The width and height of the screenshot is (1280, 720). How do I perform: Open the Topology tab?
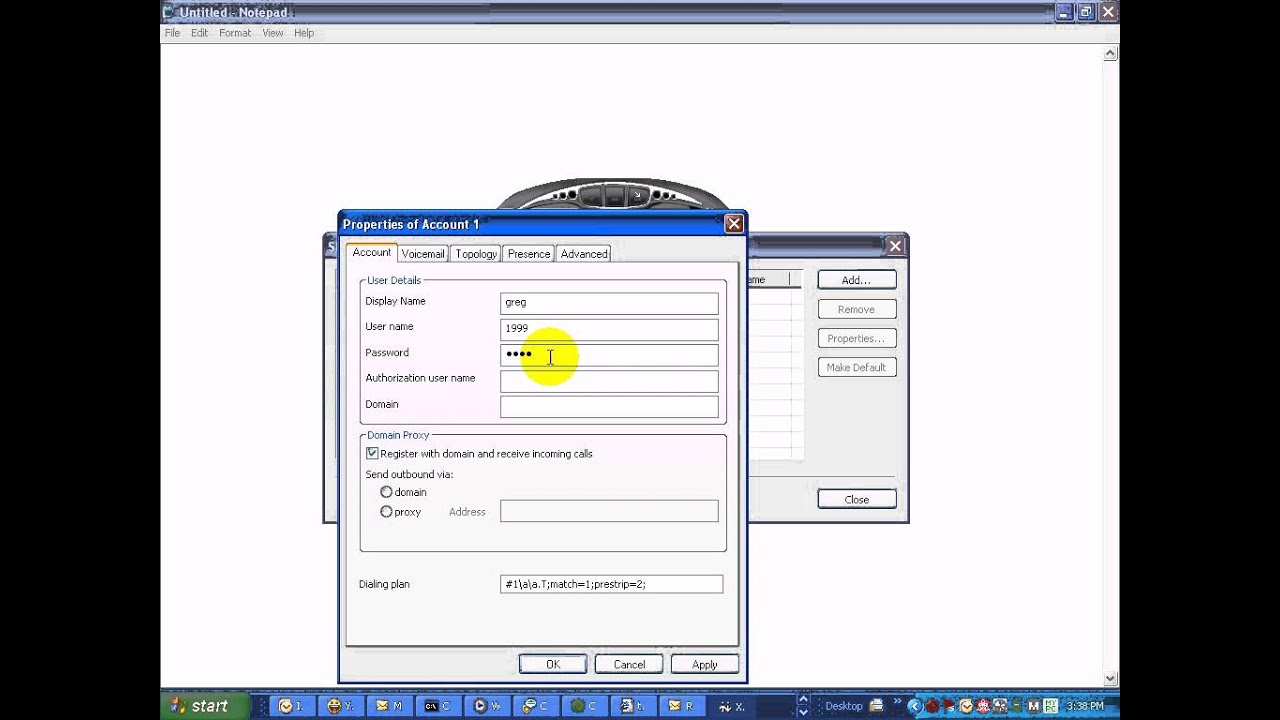click(x=476, y=254)
